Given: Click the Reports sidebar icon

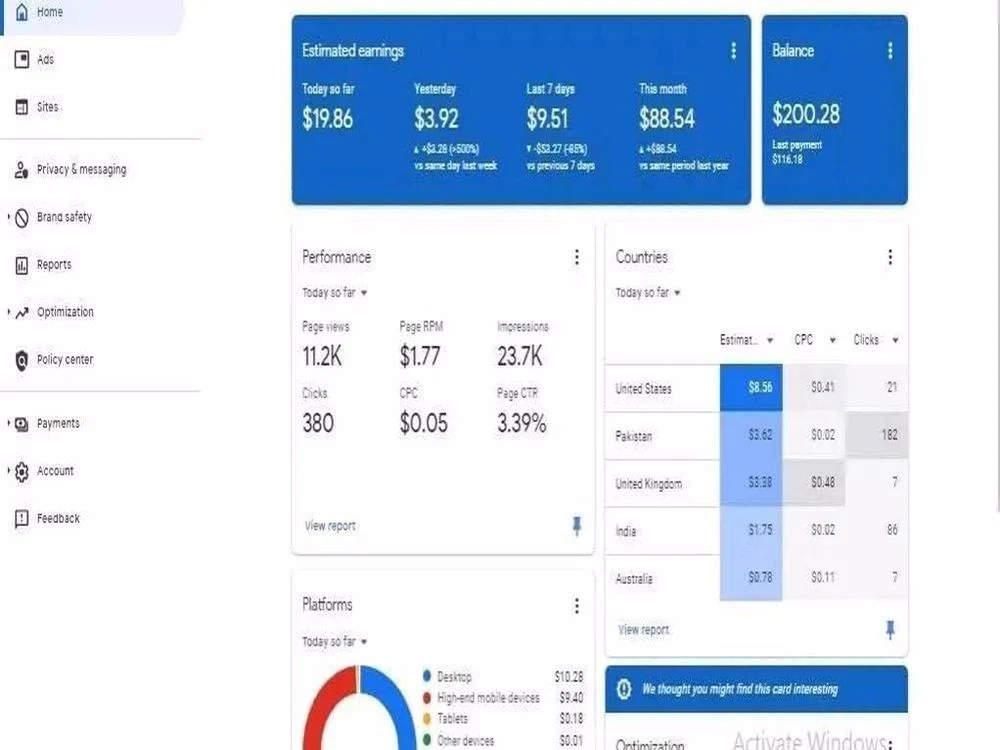Looking at the screenshot, I should click(x=22, y=264).
